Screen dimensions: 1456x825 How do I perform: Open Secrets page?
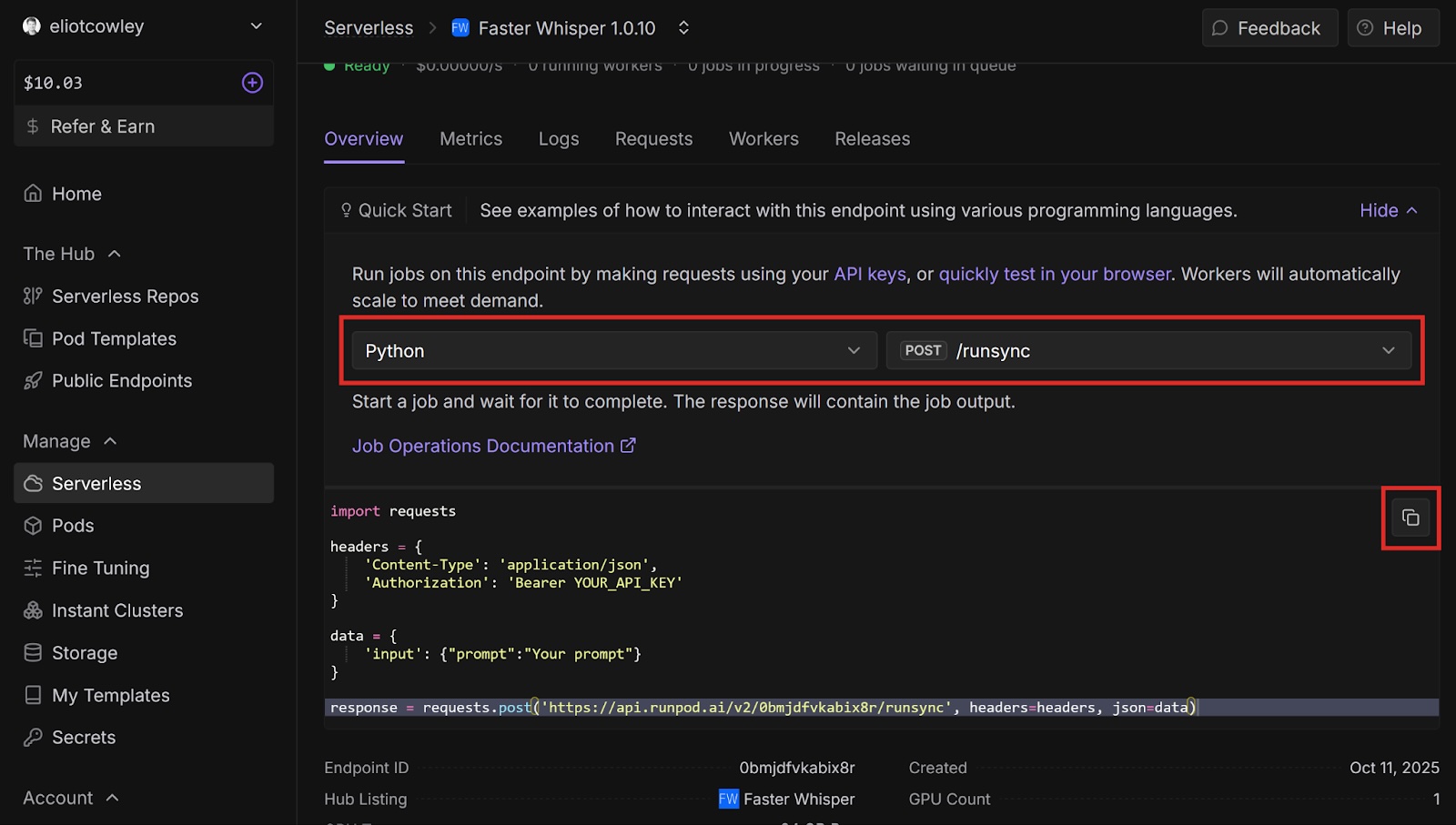pos(144,737)
